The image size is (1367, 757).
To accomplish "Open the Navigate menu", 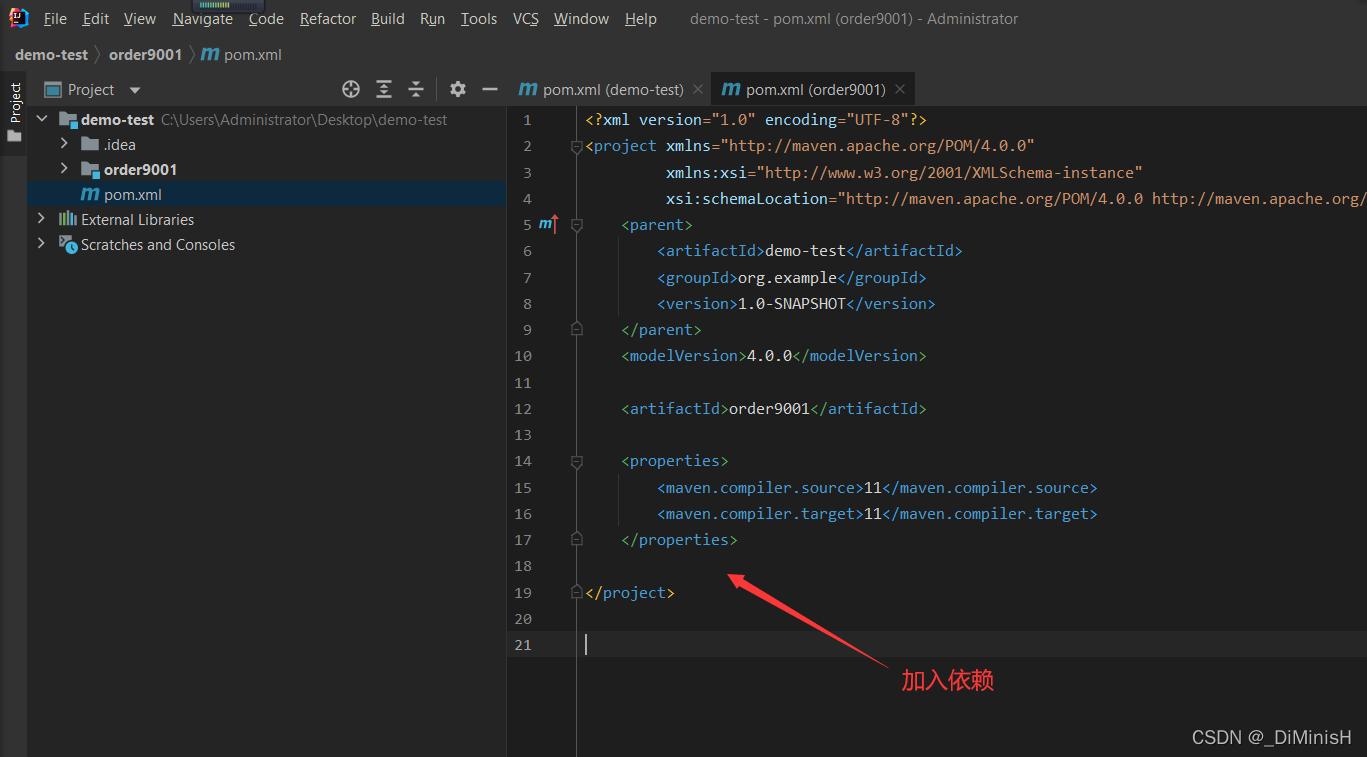I will 202,19.
